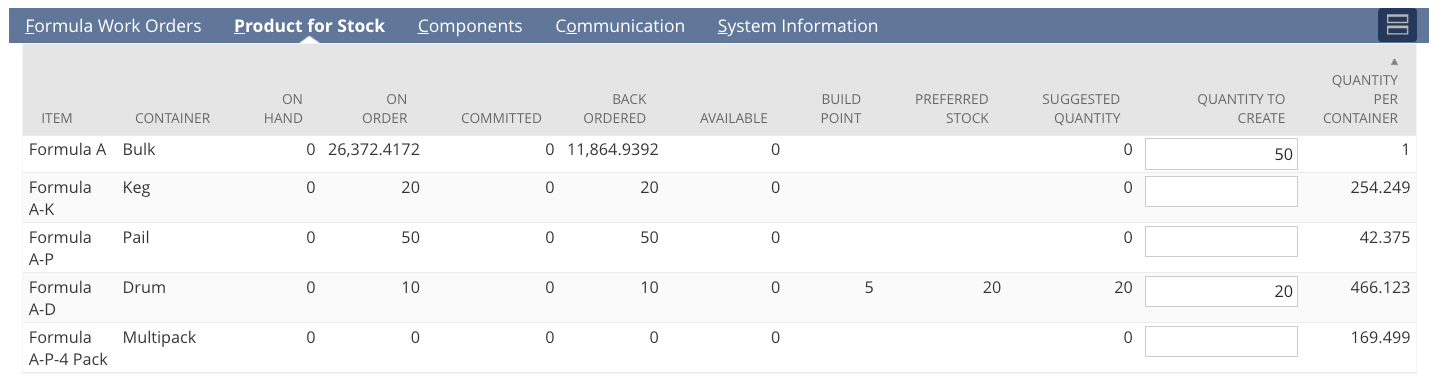The width and height of the screenshot is (1441, 387).
Task: Click the Bulk container cell
Action: click(139, 150)
